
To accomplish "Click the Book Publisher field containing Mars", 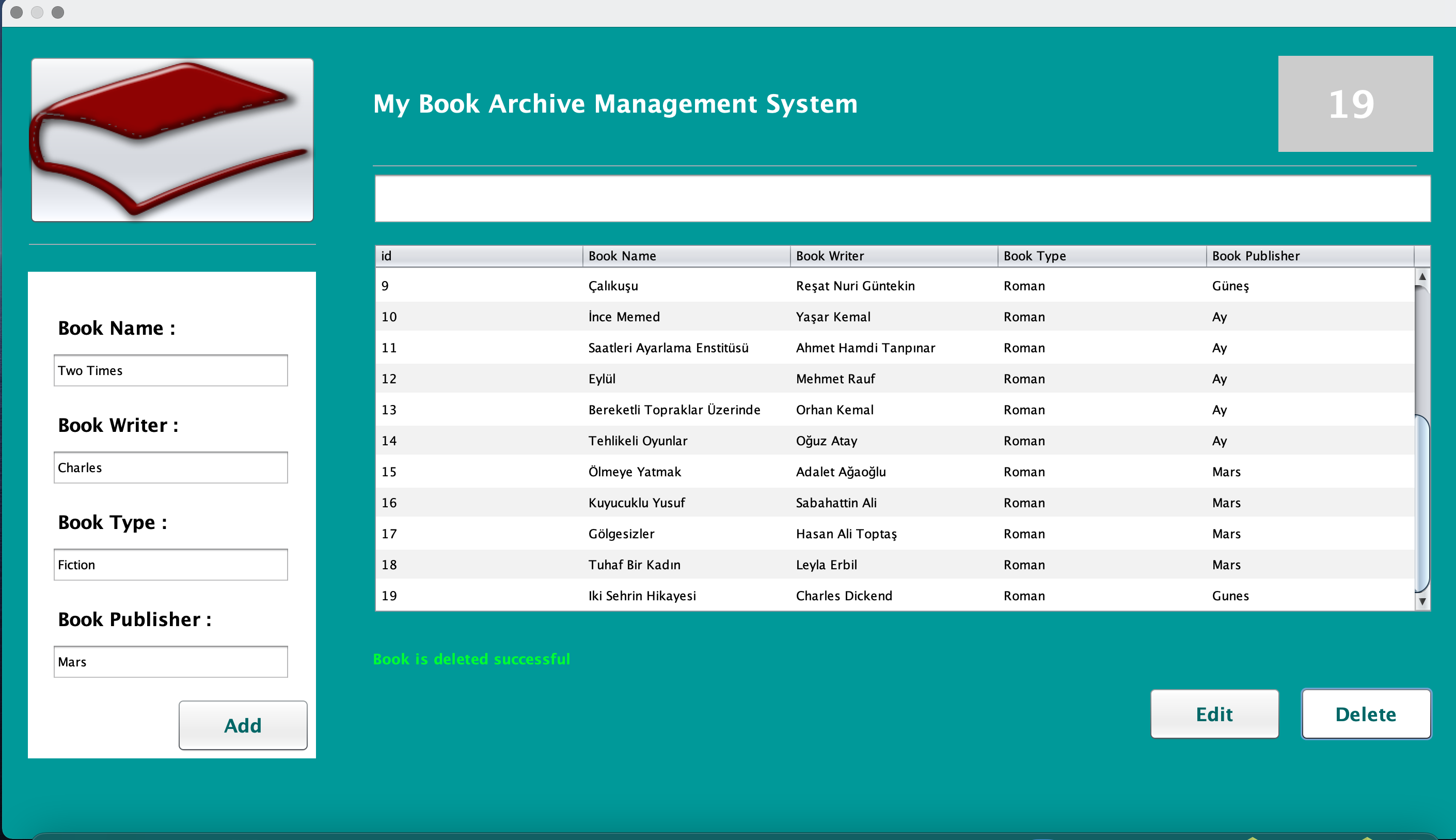I will pyautogui.click(x=170, y=661).
